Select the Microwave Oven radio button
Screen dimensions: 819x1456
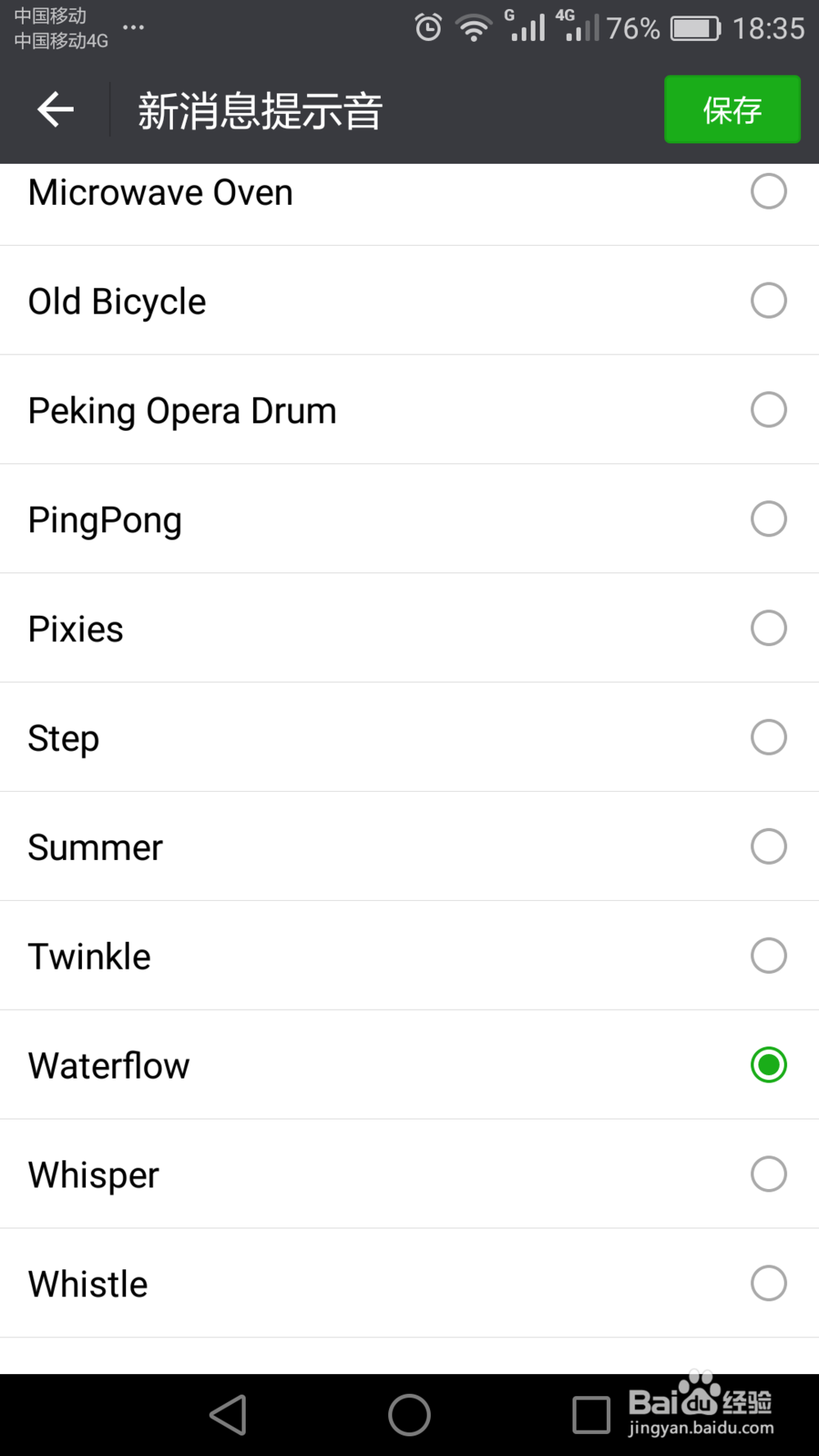tap(768, 192)
